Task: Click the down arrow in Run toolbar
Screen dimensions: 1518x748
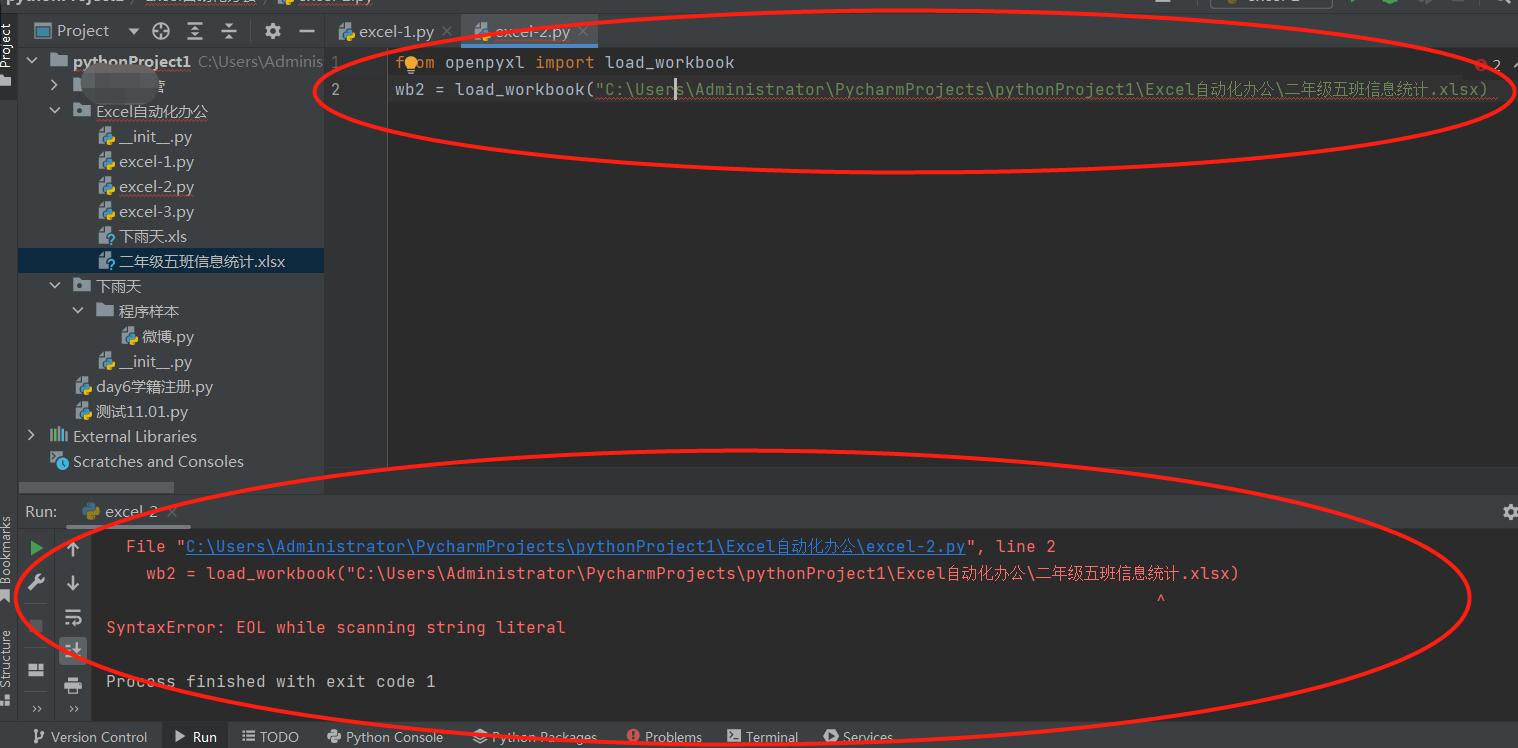Action: pos(73,583)
